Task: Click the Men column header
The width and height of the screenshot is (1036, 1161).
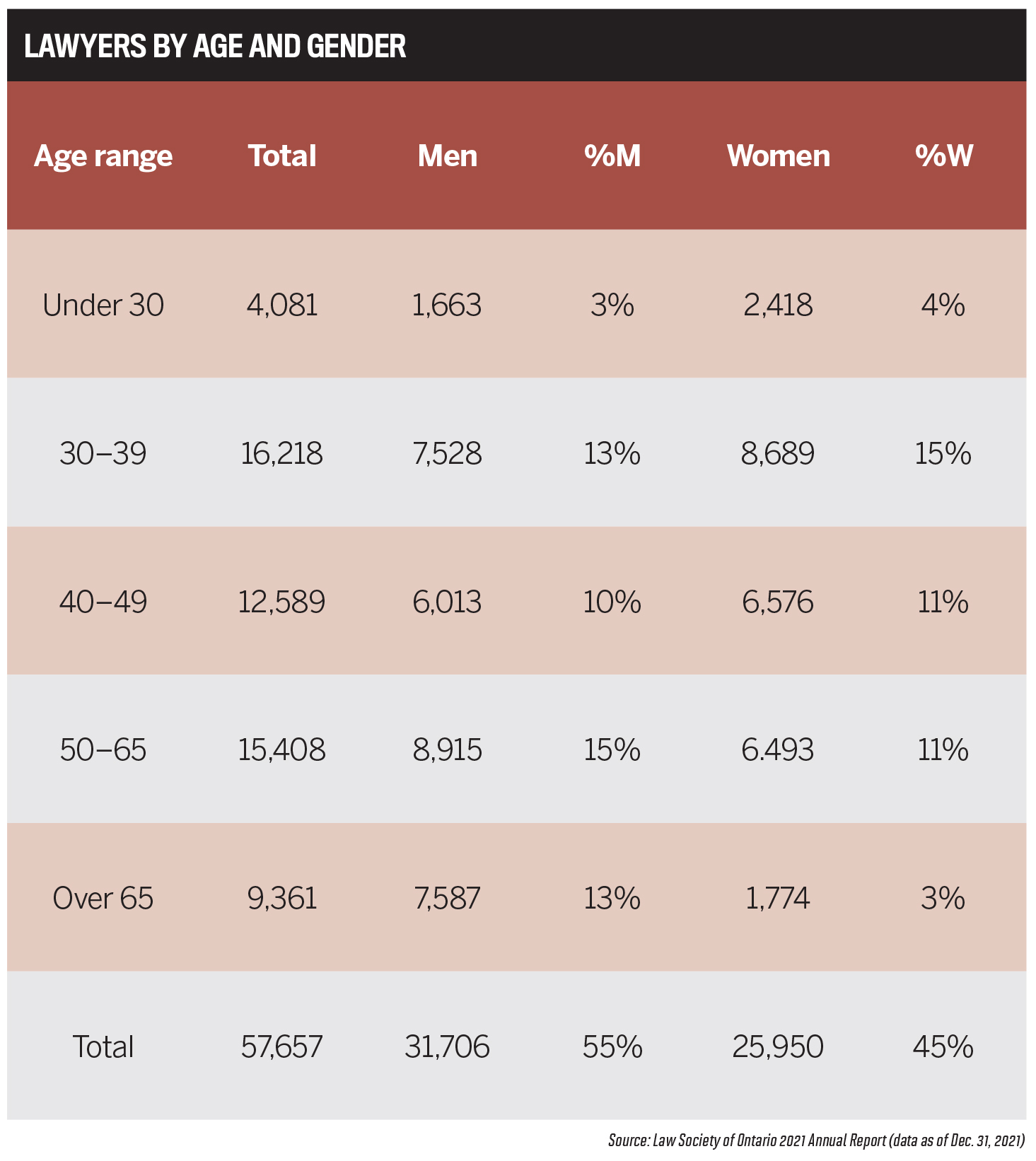Action: (448, 156)
